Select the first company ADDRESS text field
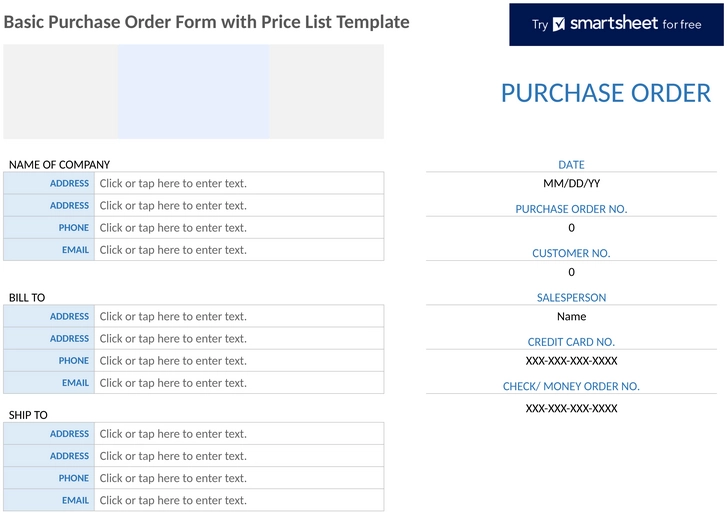The width and height of the screenshot is (727, 513). (239, 183)
